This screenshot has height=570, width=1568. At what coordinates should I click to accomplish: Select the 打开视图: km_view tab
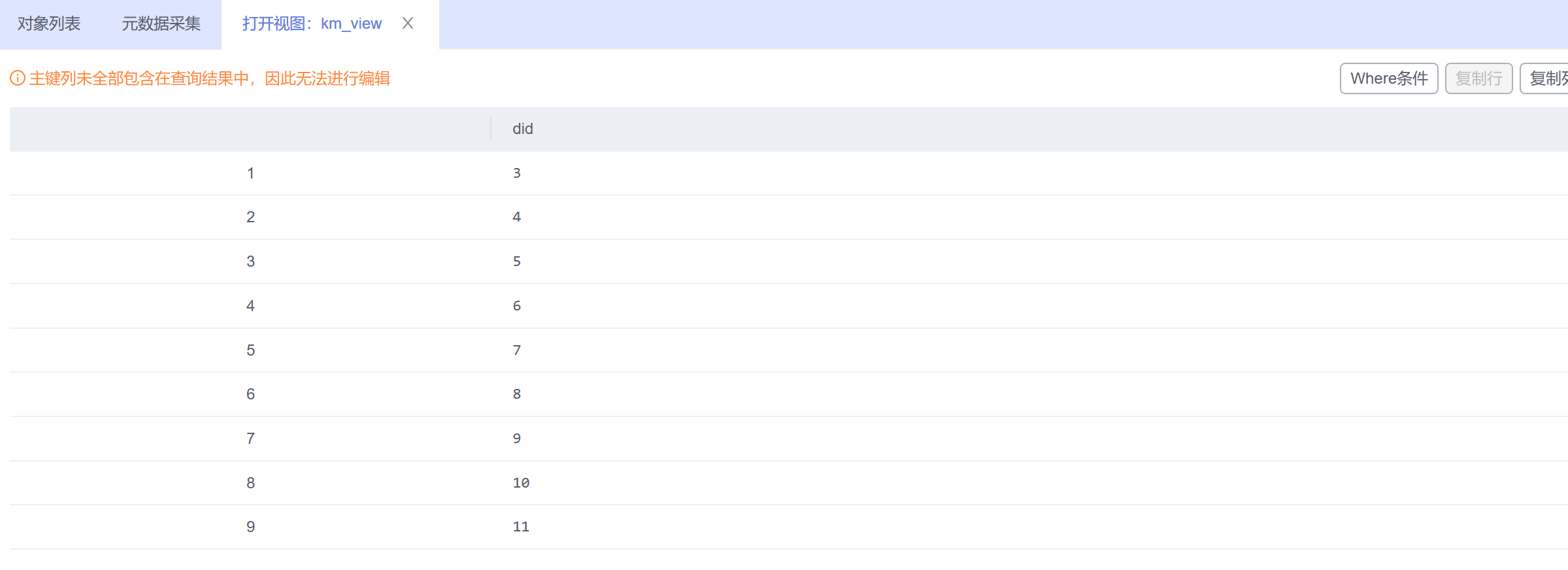[x=312, y=24]
